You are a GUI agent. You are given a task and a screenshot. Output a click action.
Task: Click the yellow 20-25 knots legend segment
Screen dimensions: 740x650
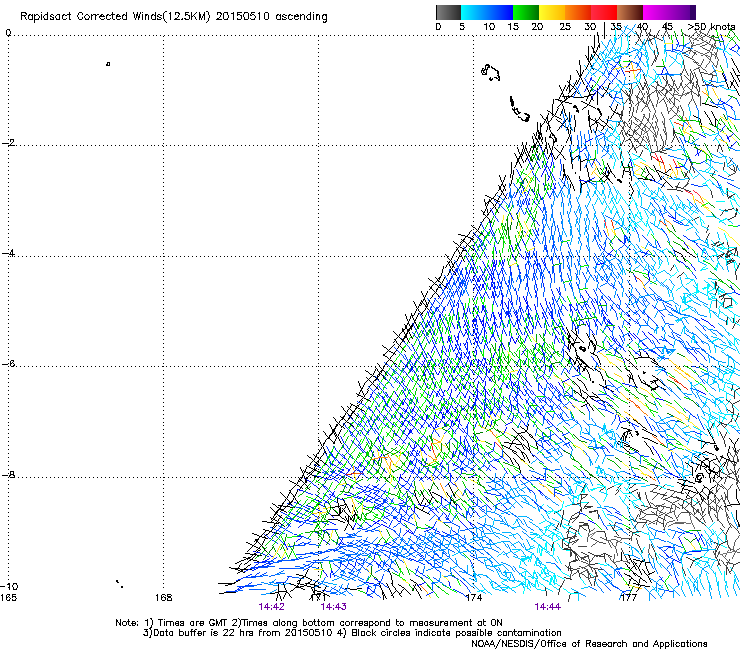[x=552, y=12]
